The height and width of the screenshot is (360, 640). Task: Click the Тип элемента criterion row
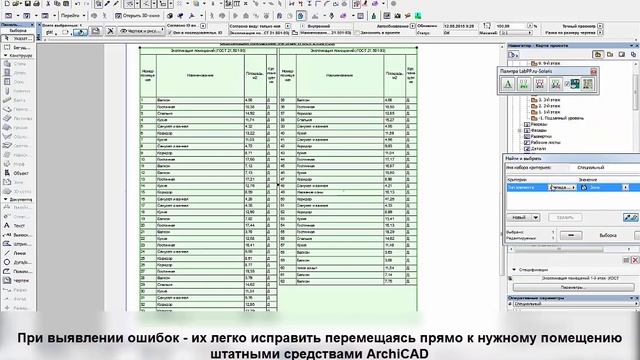[x=573, y=187]
